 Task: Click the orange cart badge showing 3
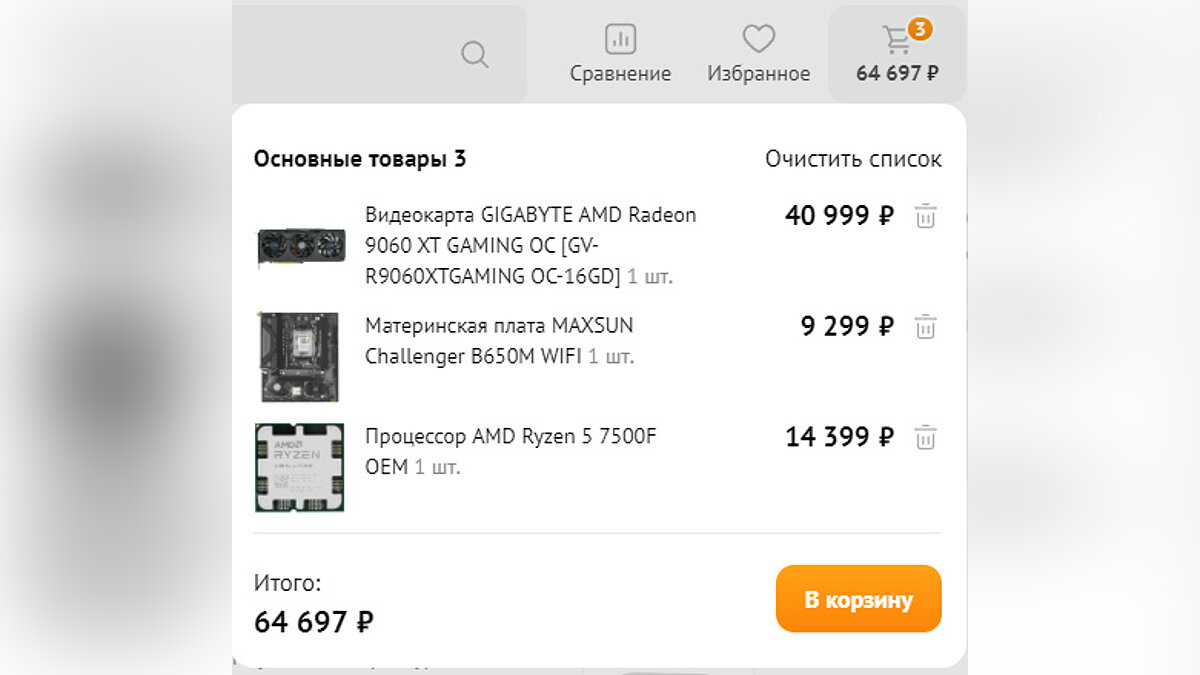click(921, 29)
